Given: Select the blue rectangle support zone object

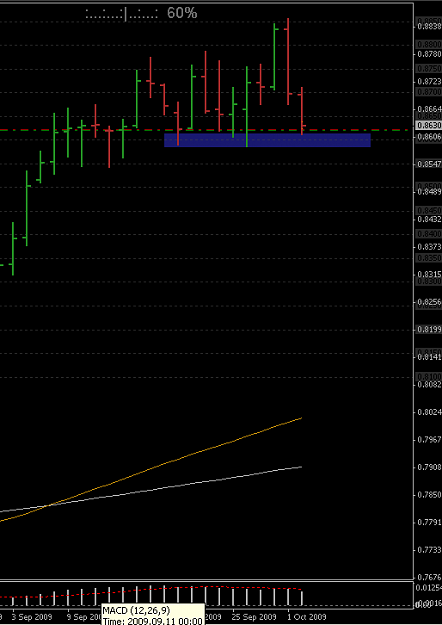Looking at the screenshot, I should coord(267,140).
